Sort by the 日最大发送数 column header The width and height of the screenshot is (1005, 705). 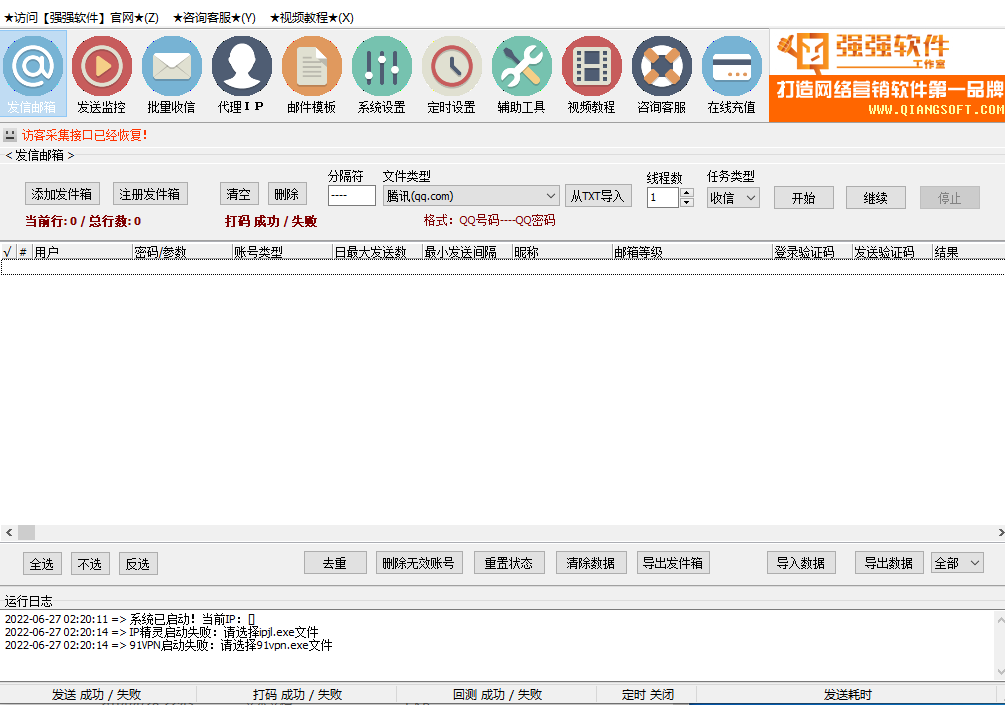click(378, 252)
